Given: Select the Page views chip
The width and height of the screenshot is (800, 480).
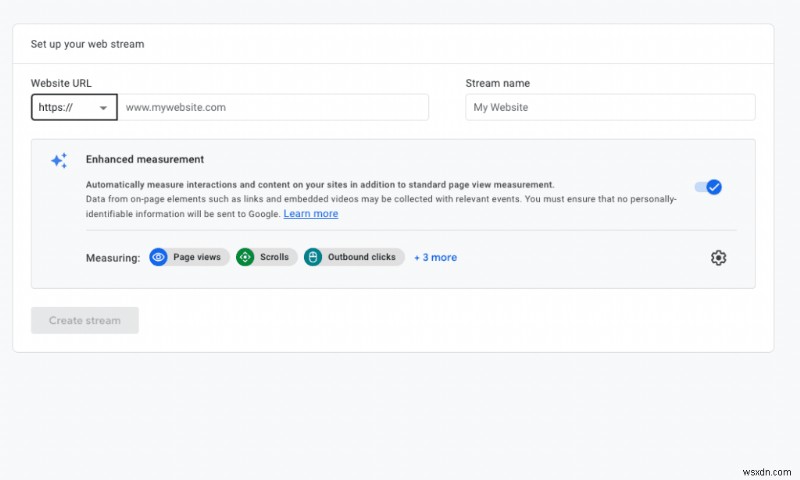Looking at the screenshot, I should [189, 257].
